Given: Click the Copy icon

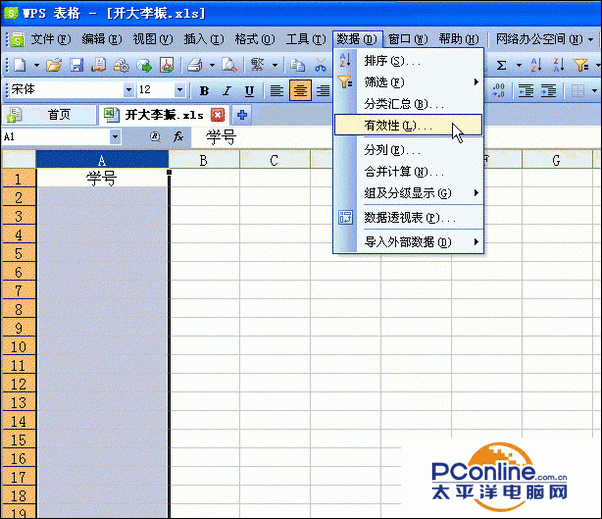Looking at the screenshot, I should point(298,65).
